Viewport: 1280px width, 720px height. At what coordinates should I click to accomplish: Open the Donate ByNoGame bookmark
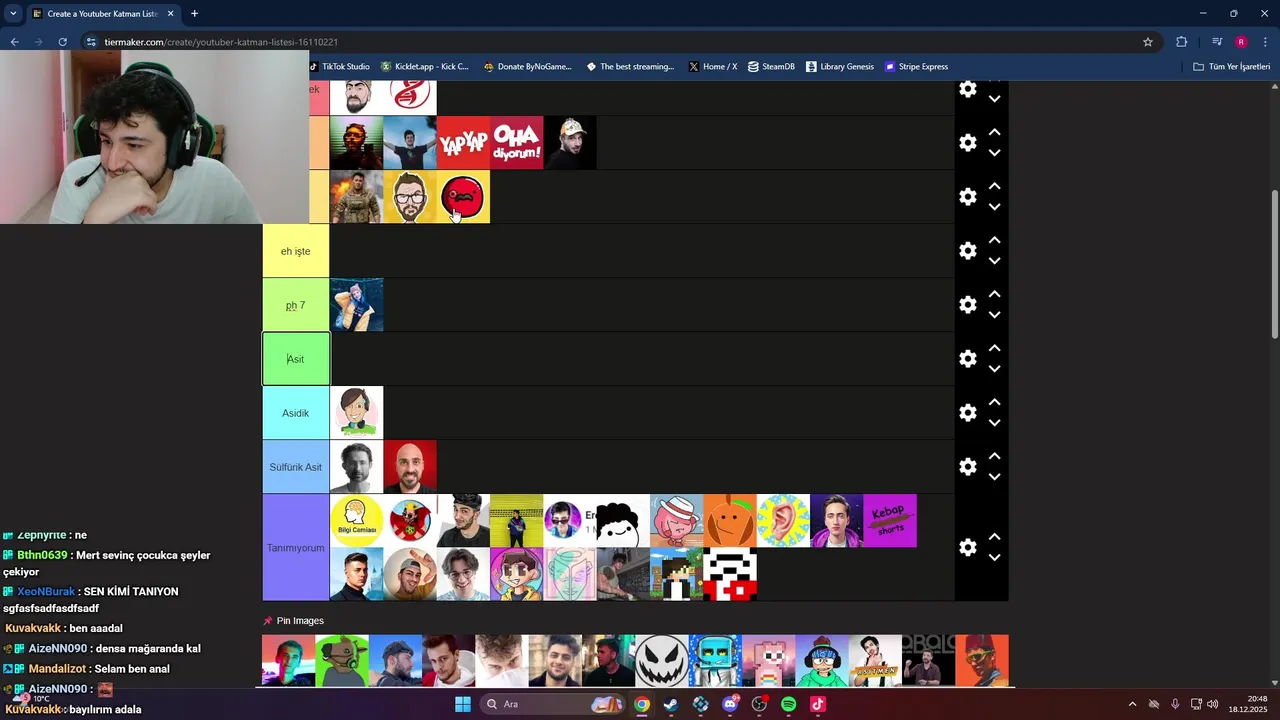528,67
